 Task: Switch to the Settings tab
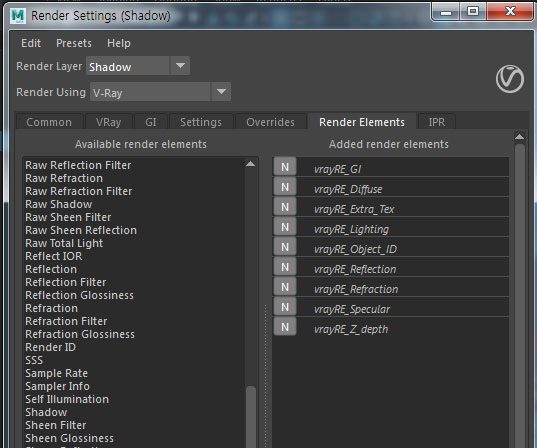coord(201,122)
